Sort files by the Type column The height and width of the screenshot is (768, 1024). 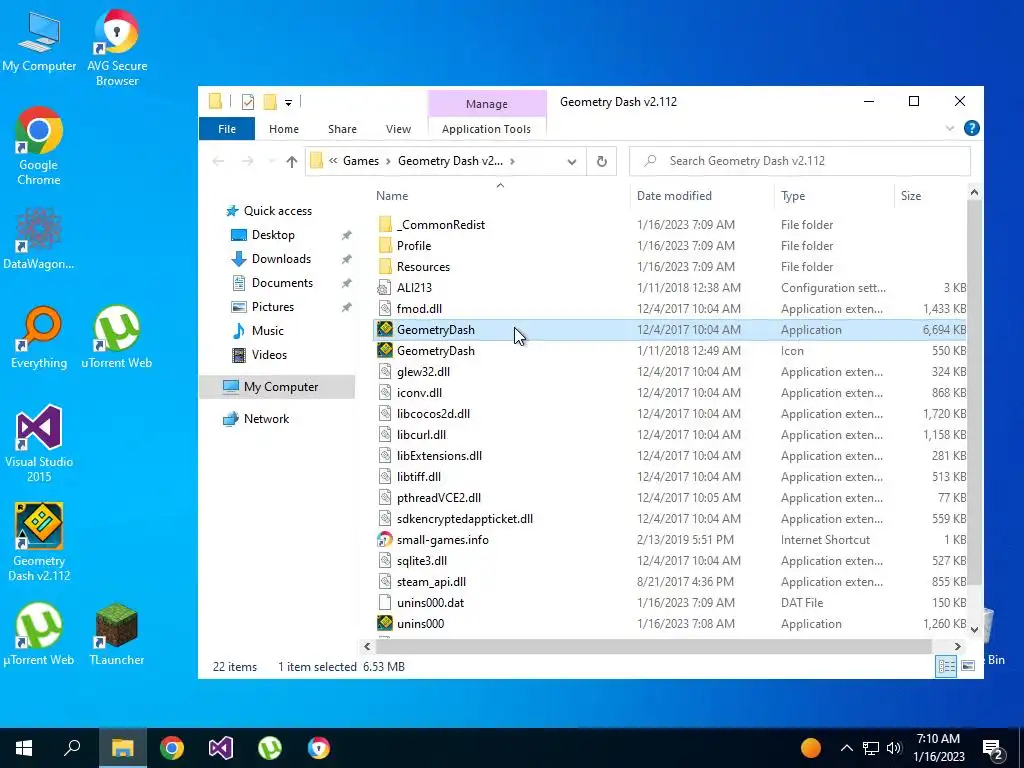pos(834,196)
